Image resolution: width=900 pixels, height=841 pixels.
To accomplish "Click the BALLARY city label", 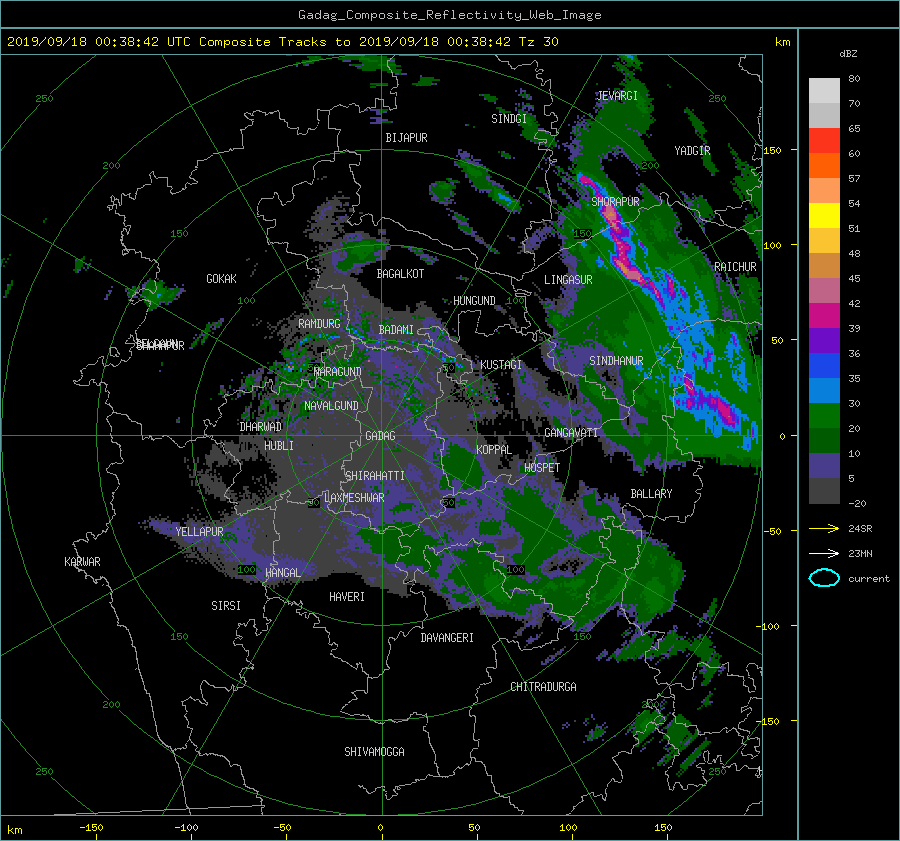I will coord(651,494).
